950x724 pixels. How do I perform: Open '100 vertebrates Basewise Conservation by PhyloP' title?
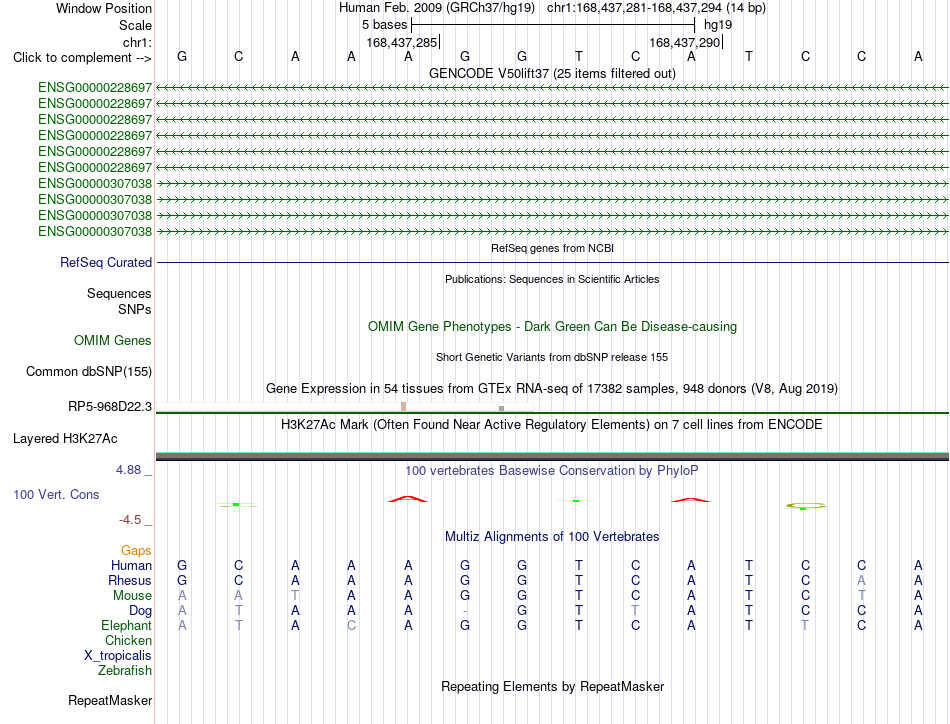[552, 471]
